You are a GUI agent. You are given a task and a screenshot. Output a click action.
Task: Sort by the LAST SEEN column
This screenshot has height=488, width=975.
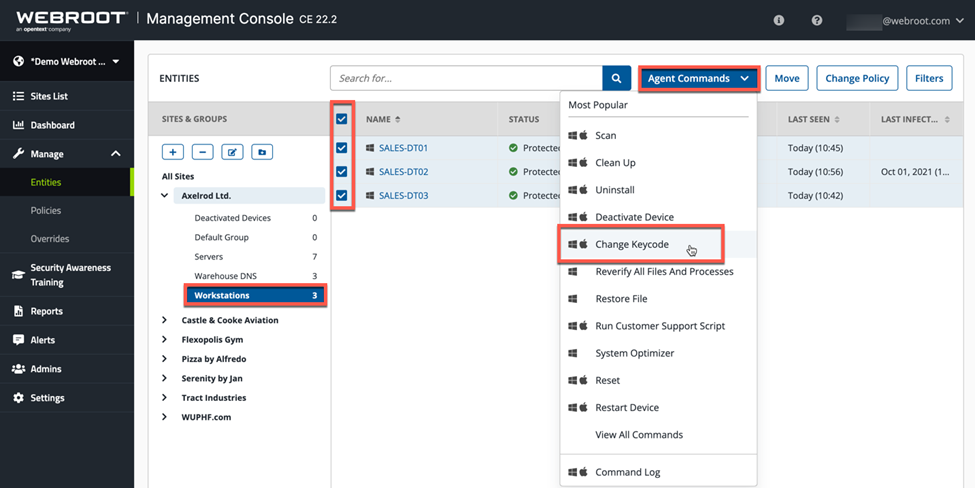point(813,119)
